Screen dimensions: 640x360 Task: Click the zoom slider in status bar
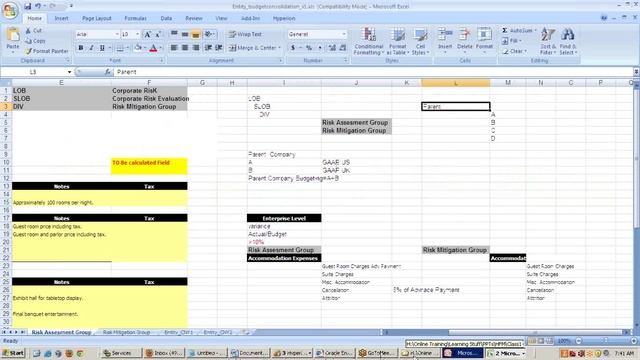pyautogui.click(x=605, y=341)
